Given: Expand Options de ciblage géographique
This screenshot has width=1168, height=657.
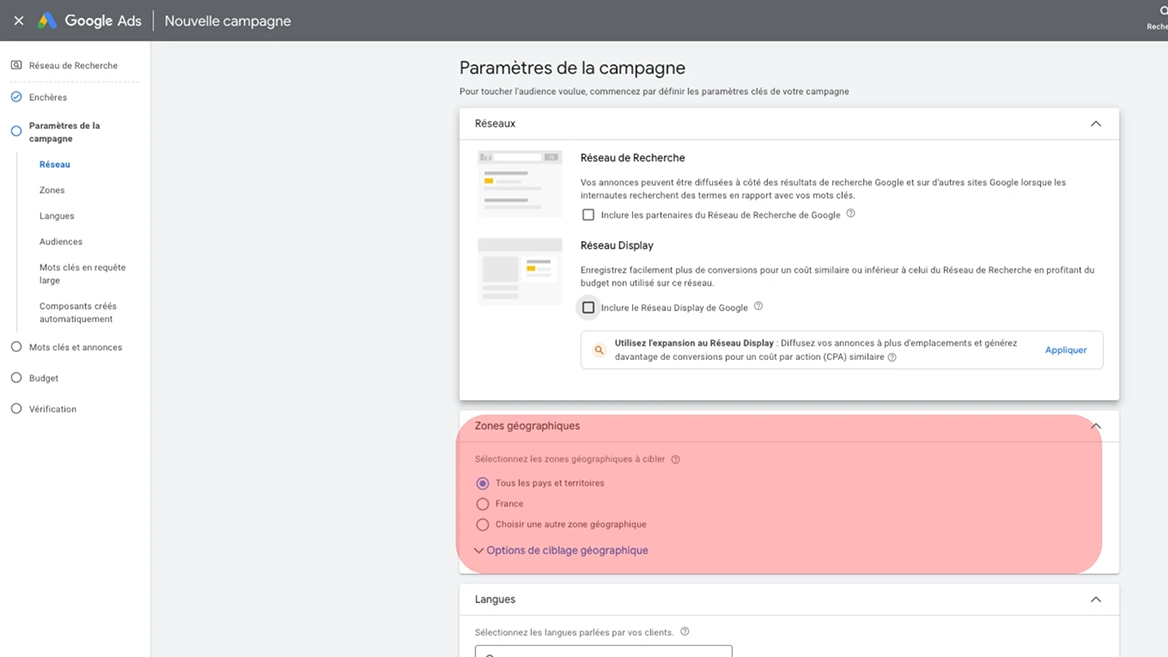Looking at the screenshot, I should point(561,550).
